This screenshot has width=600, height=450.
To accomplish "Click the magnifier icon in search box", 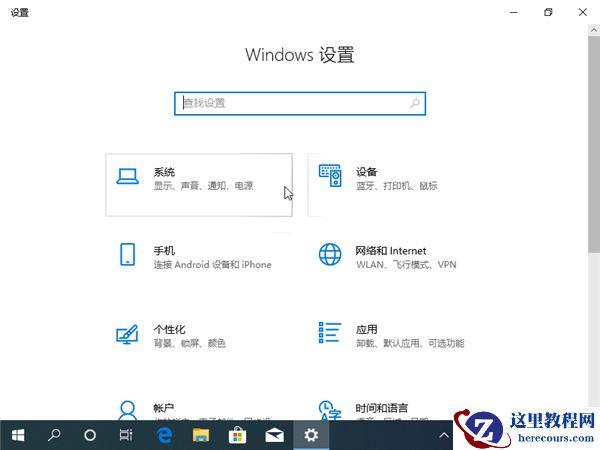I will click(x=415, y=103).
